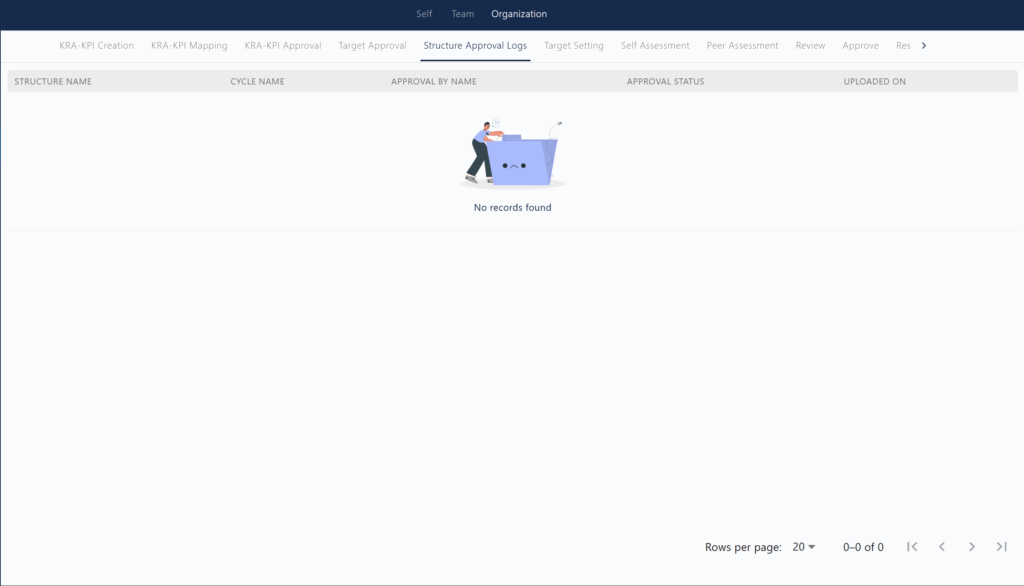
Task: Switch to the Review tab
Action: click(x=810, y=46)
